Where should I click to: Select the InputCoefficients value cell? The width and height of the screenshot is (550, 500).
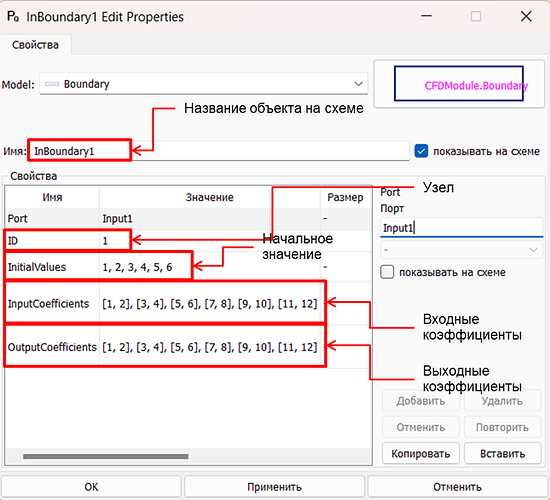pos(210,304)
